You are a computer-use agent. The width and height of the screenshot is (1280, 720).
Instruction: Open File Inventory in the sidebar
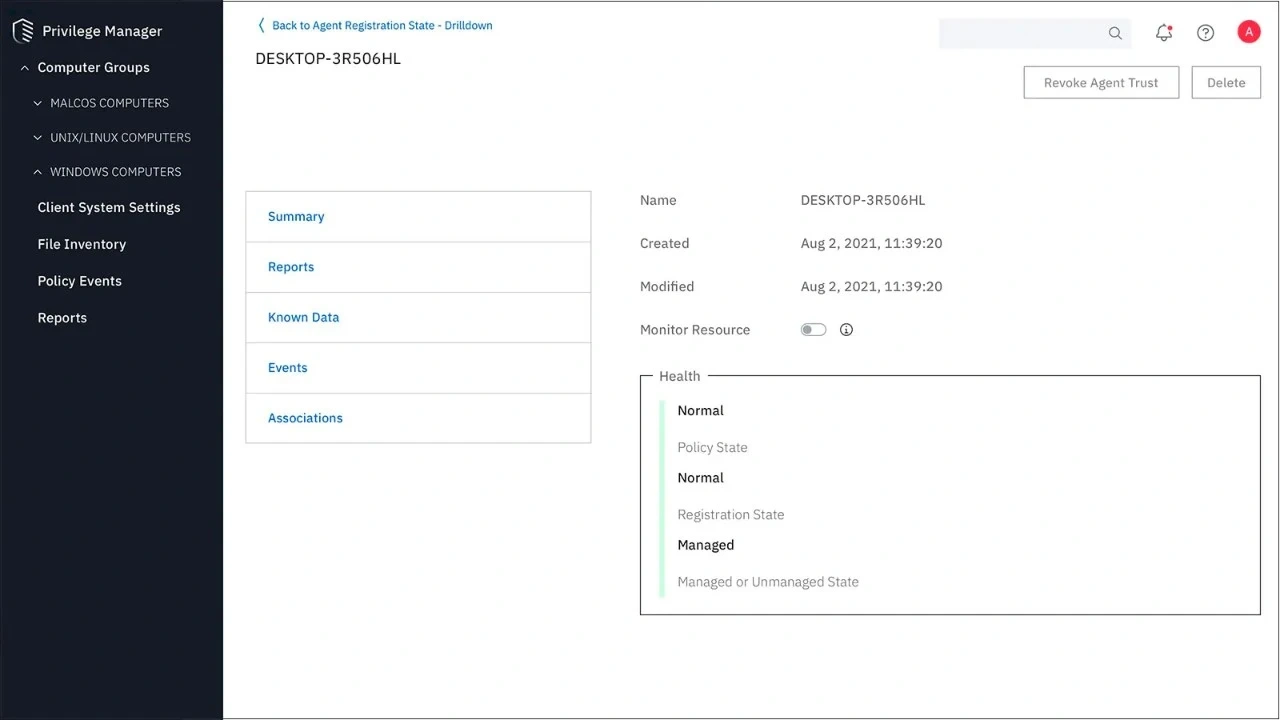tap(82, 244)
